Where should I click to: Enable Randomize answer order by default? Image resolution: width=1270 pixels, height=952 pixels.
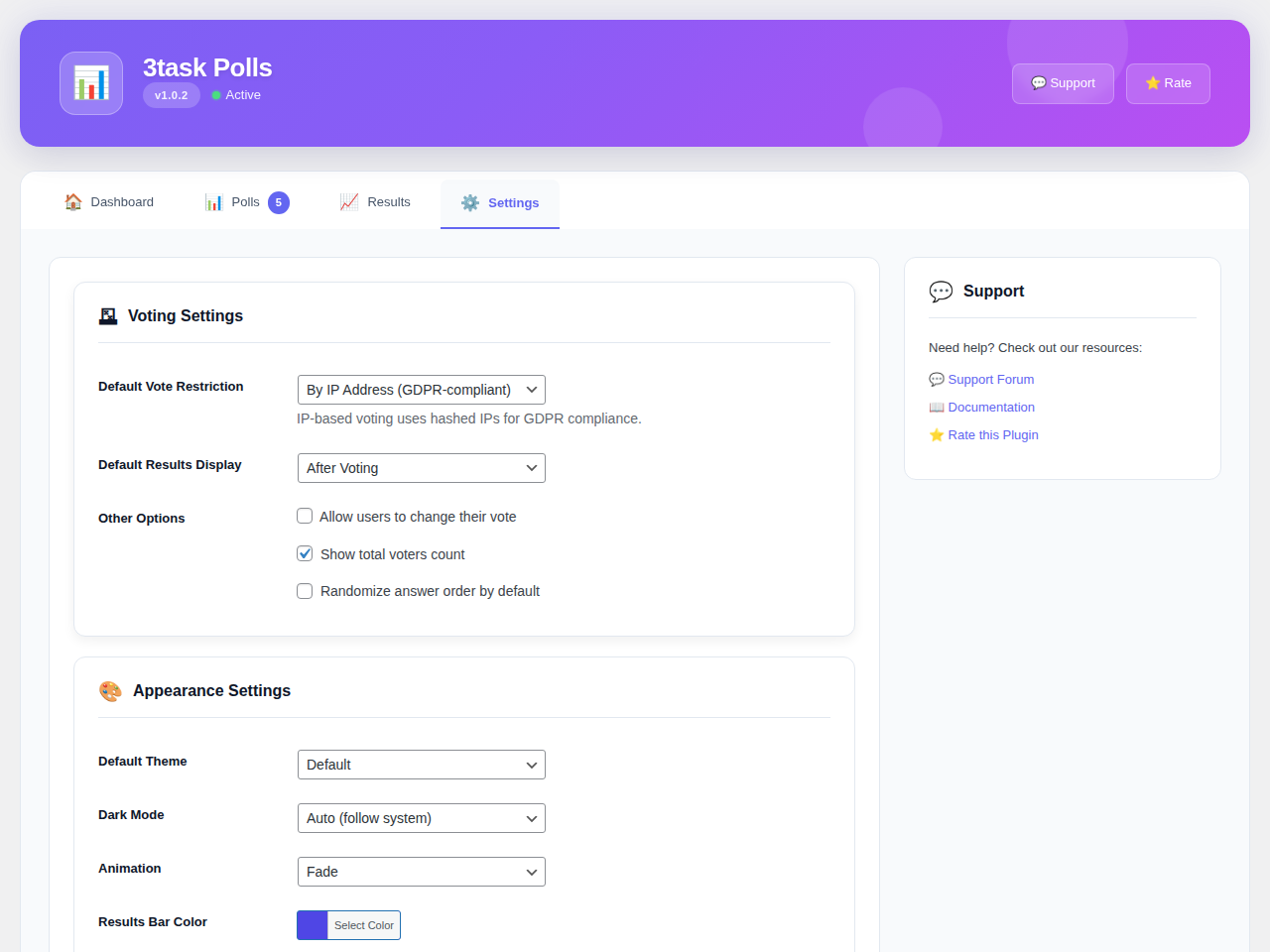305,591
